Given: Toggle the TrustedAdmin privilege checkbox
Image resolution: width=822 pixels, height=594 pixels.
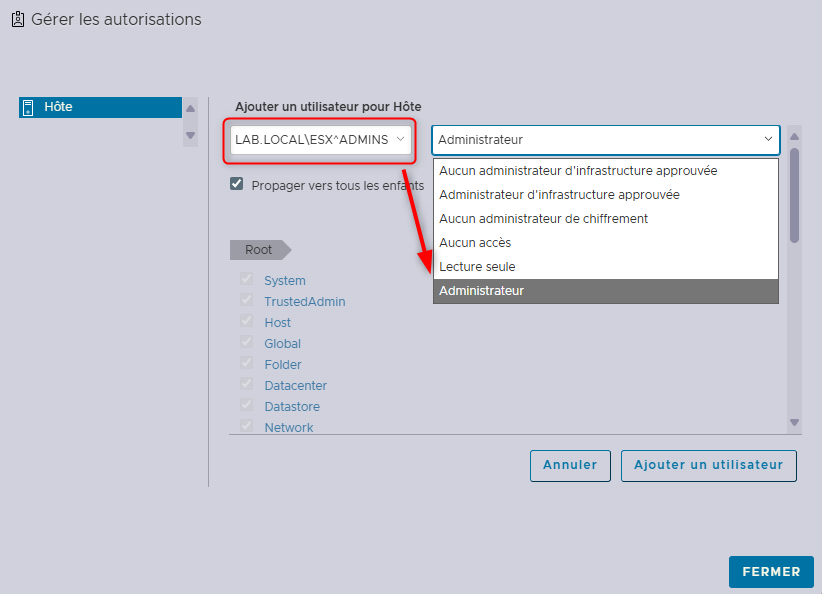Looking at the screenshot, I should 246,301.
